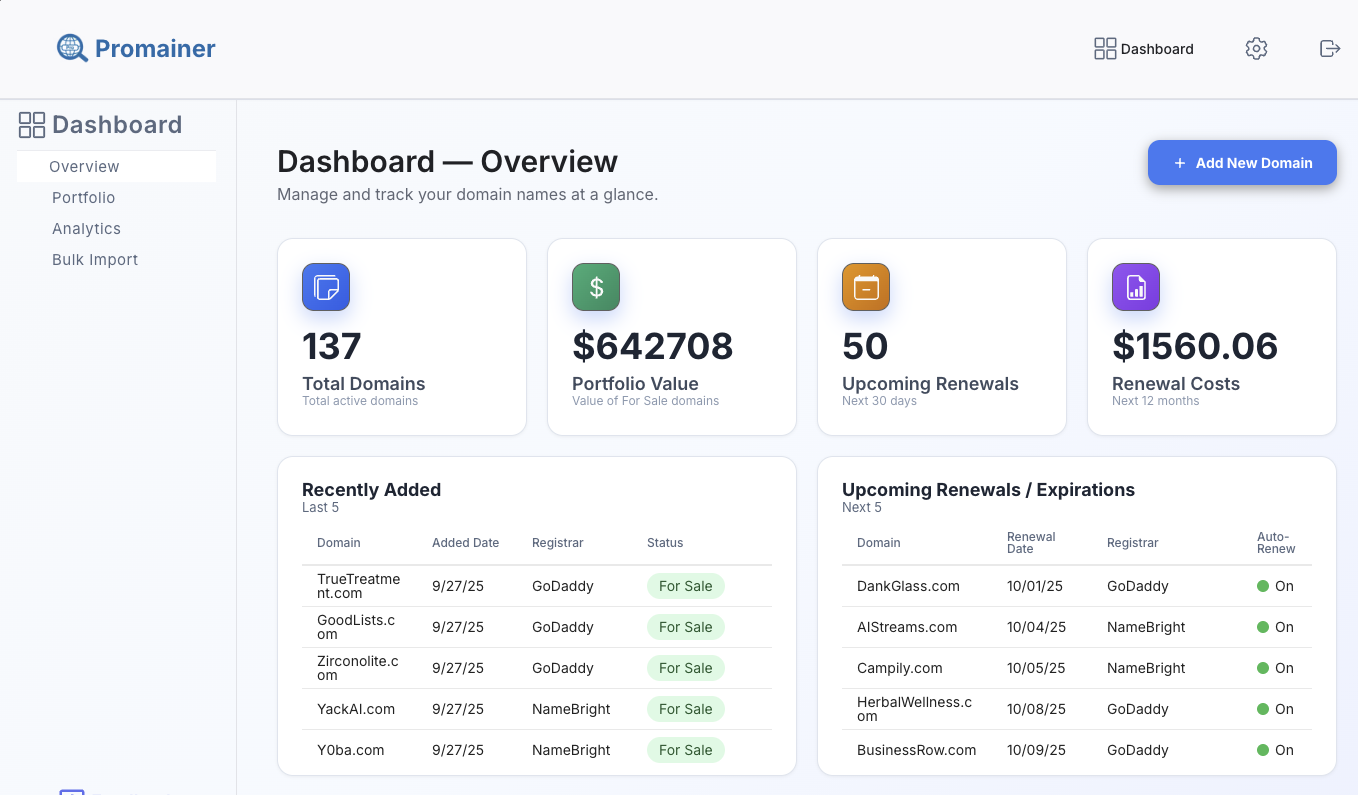Click the purple Renewal Costs report icon
The height and width of the screenshot is (795, 1358).
pos(1136,287)
